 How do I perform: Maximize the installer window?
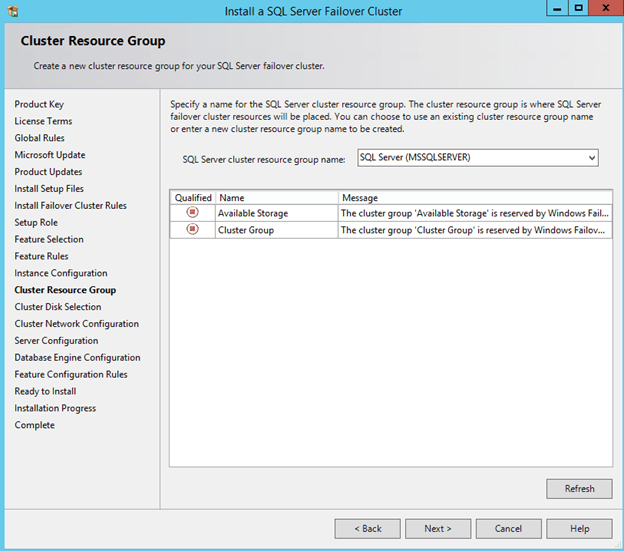(577, 9)
